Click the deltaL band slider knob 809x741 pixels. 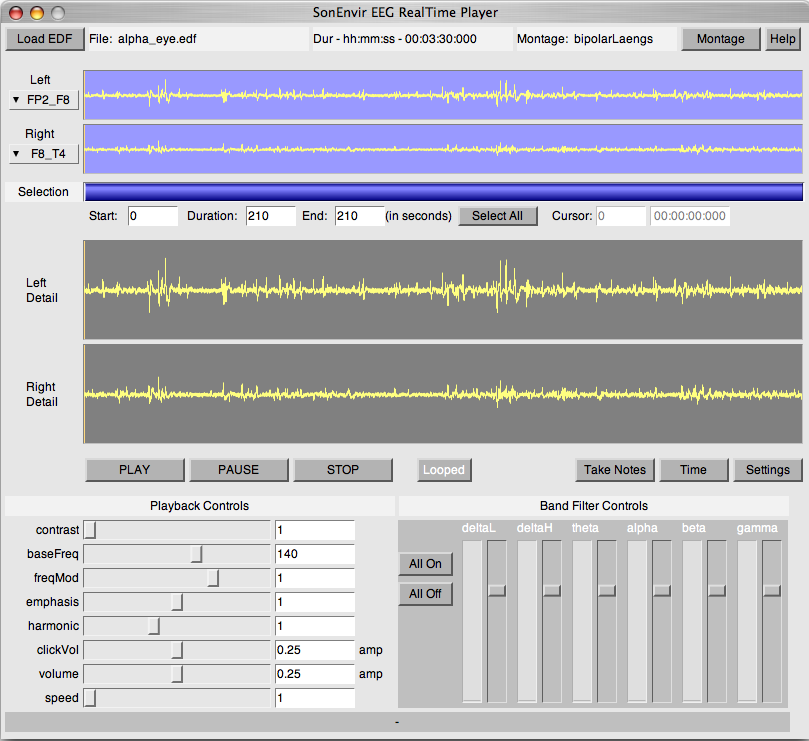(497, 590)
